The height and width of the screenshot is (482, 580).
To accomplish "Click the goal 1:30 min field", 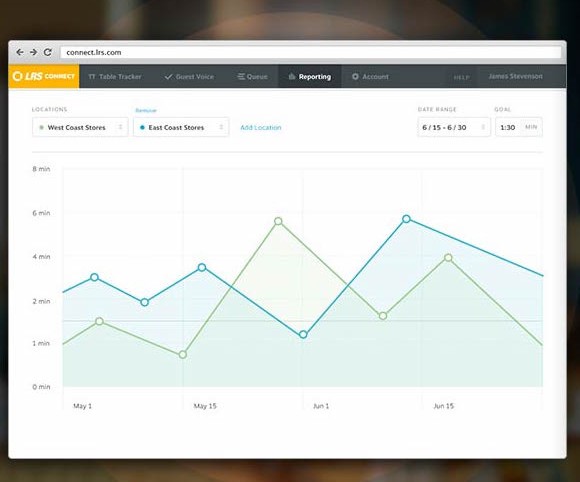I will [519, 127].
